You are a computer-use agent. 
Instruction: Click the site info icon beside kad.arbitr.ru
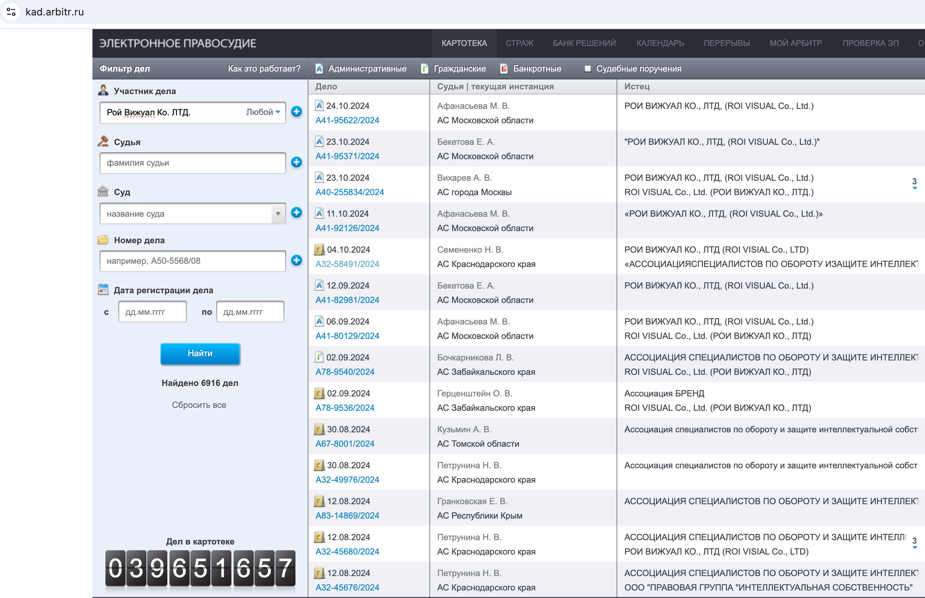click(11, 11)
